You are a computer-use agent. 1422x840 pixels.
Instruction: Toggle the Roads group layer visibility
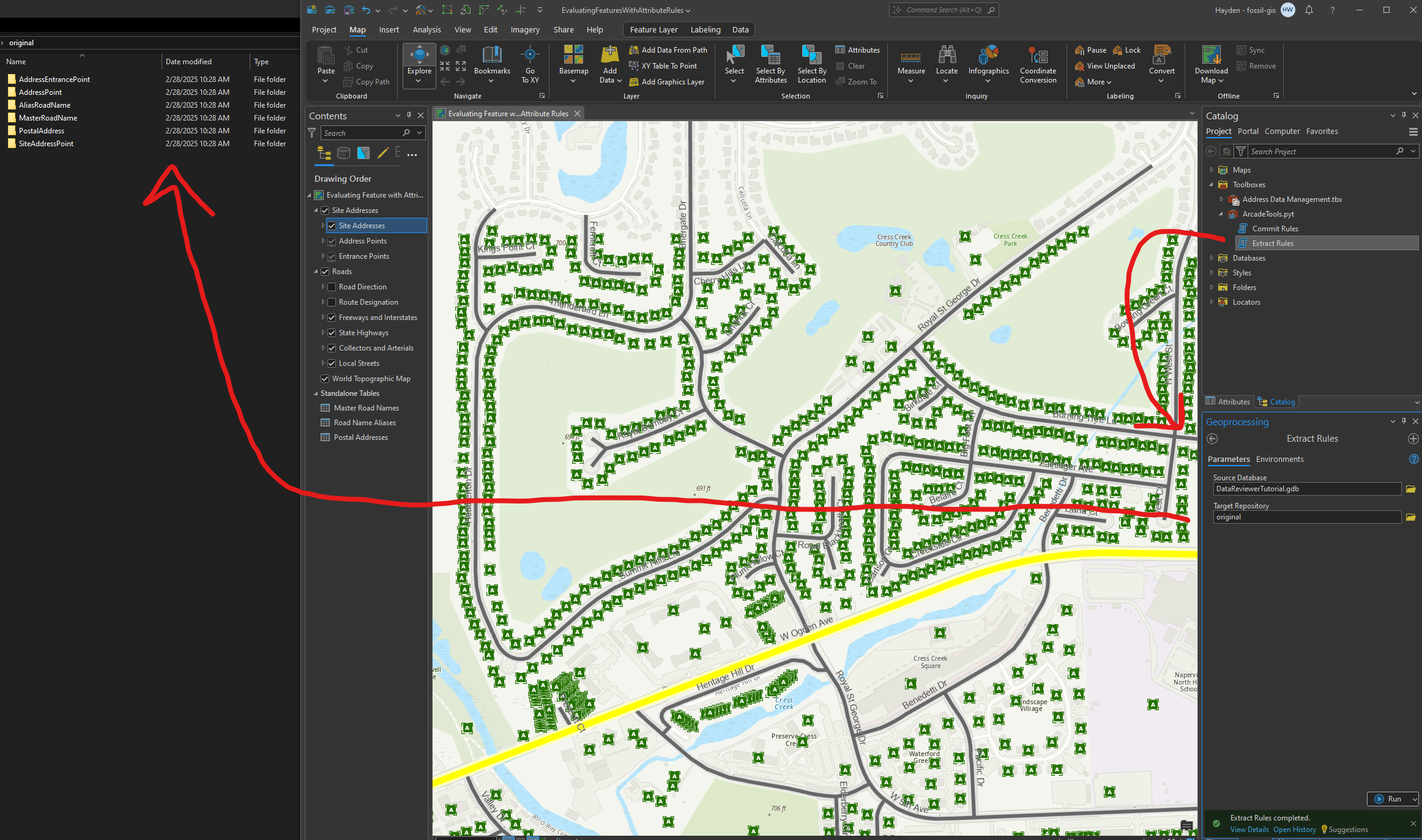pyautogui.click(x=324, y=271)
